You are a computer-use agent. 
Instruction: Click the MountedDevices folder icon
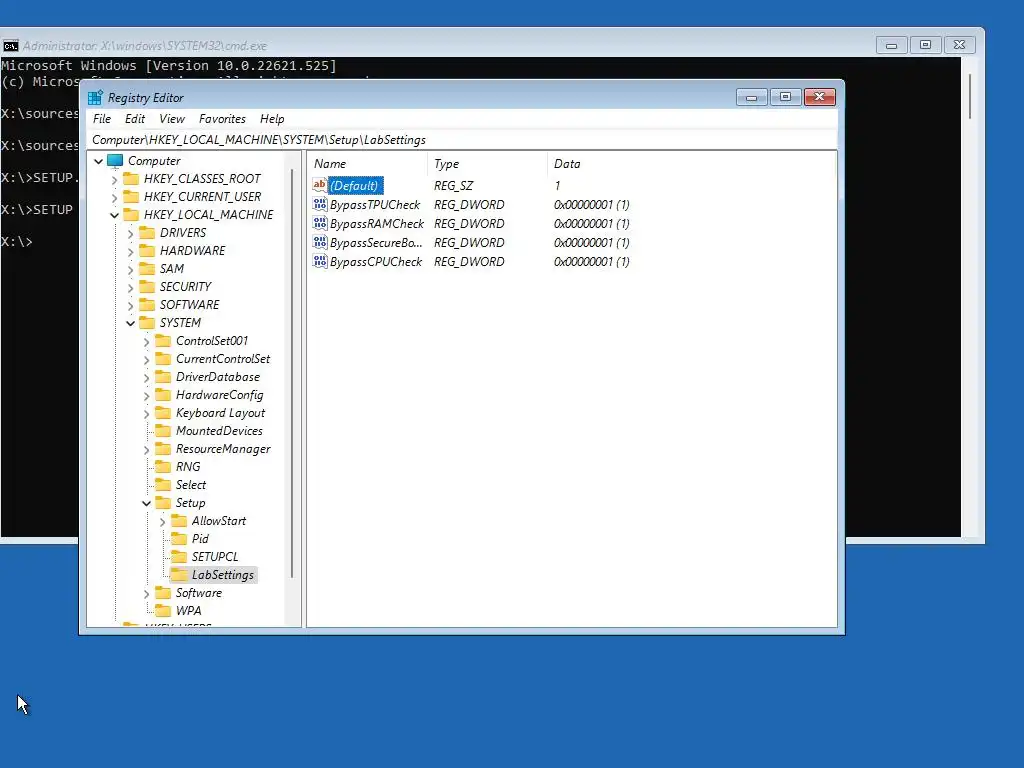[163, 431]
